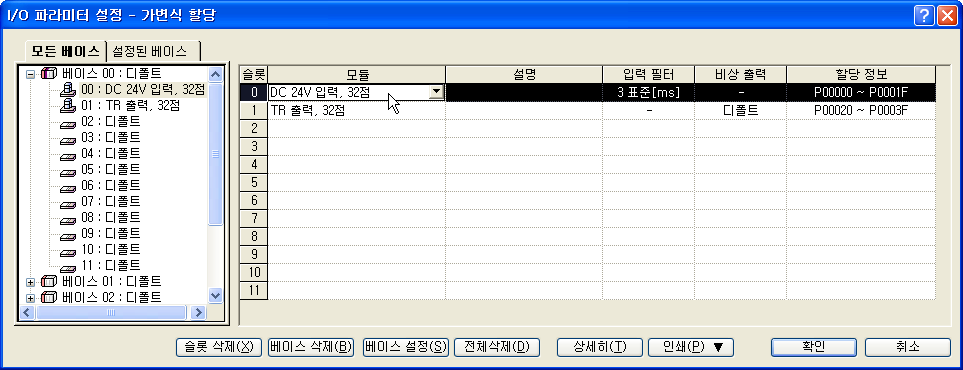The height and width of the screenshot is (370, 963).
Task: Click the 슬롯 삭제(X) button
Action: tap(219, 347)
